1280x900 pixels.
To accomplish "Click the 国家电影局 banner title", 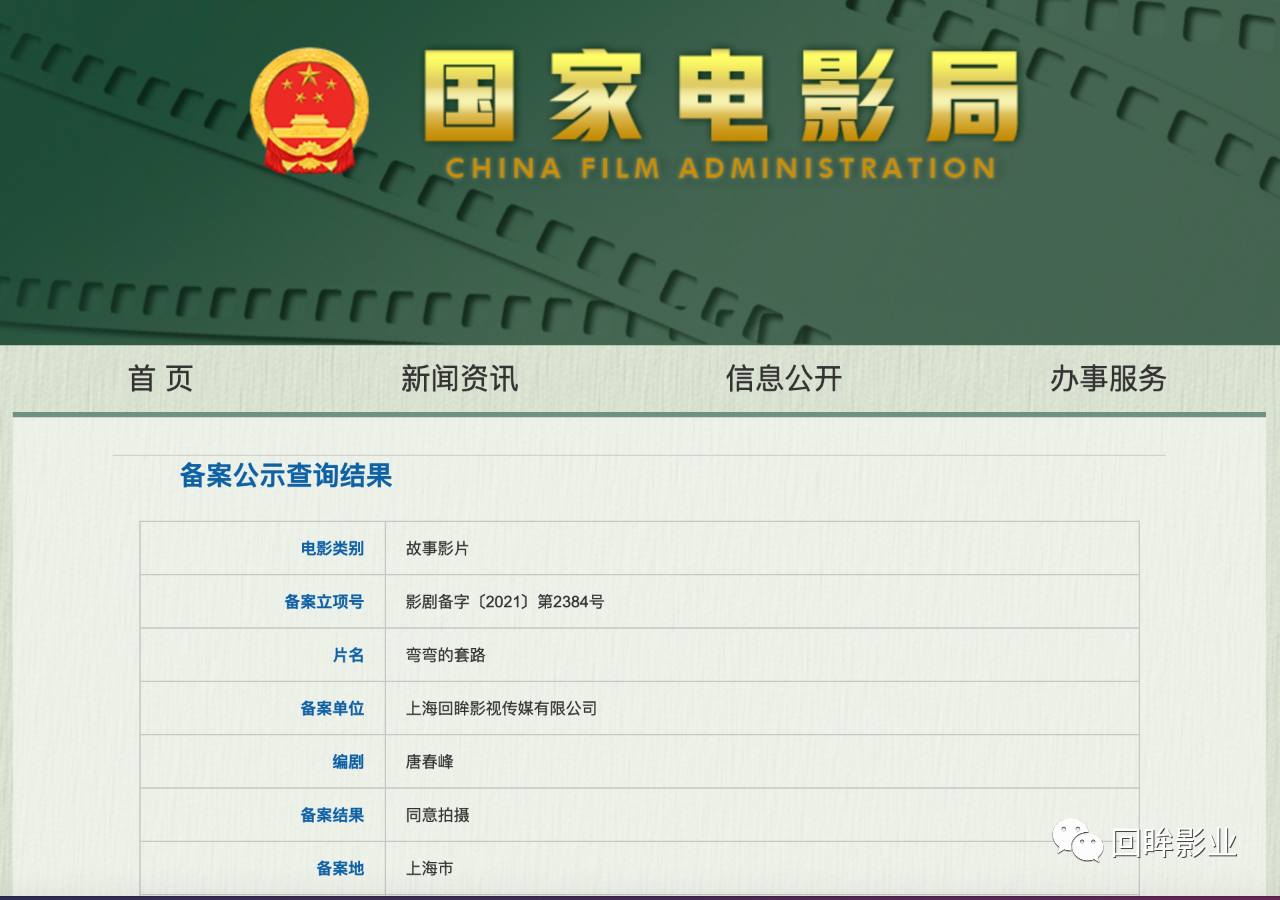I will click(x=720, y=97).
